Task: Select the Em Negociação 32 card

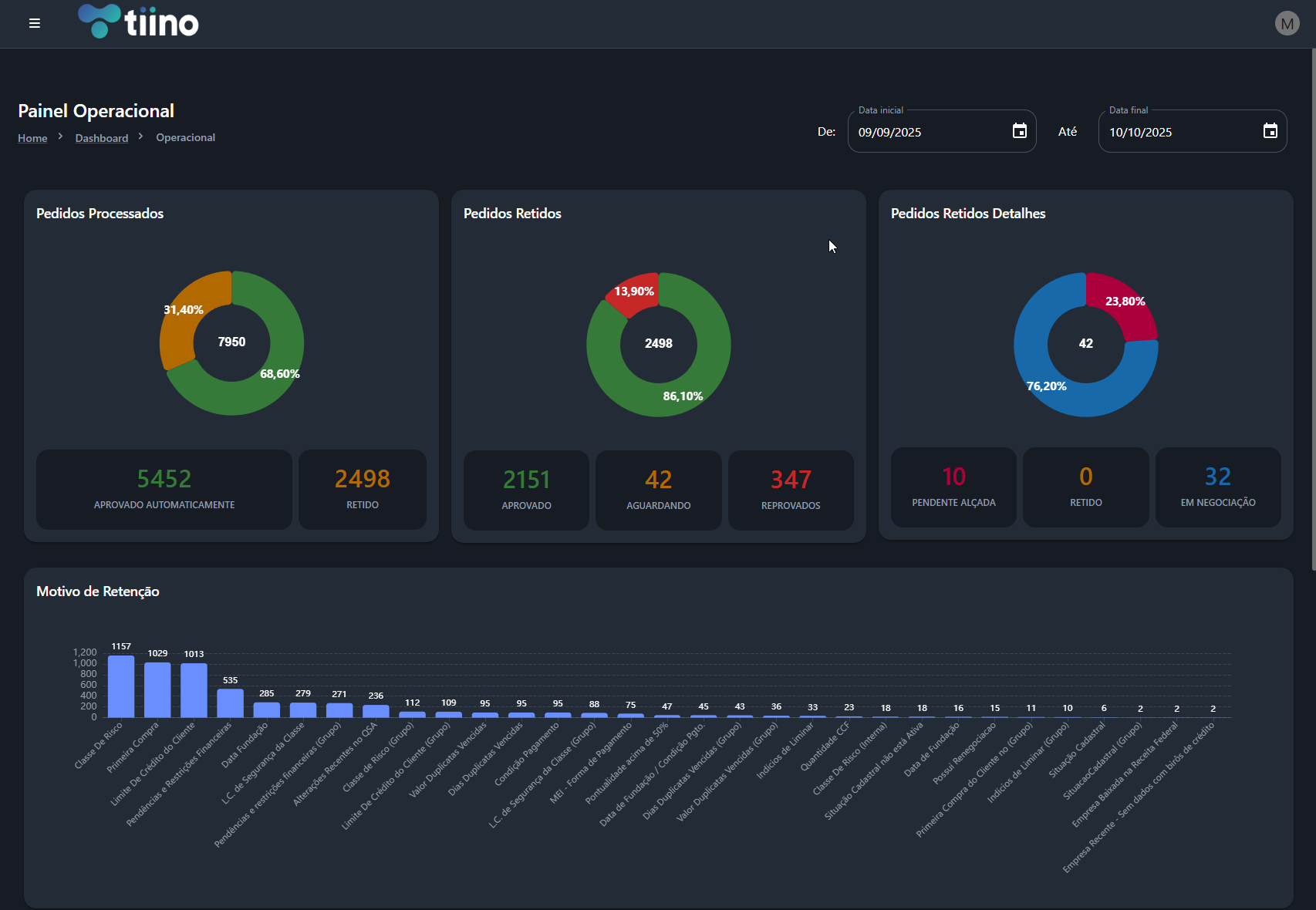Action: click(1217, 487)
